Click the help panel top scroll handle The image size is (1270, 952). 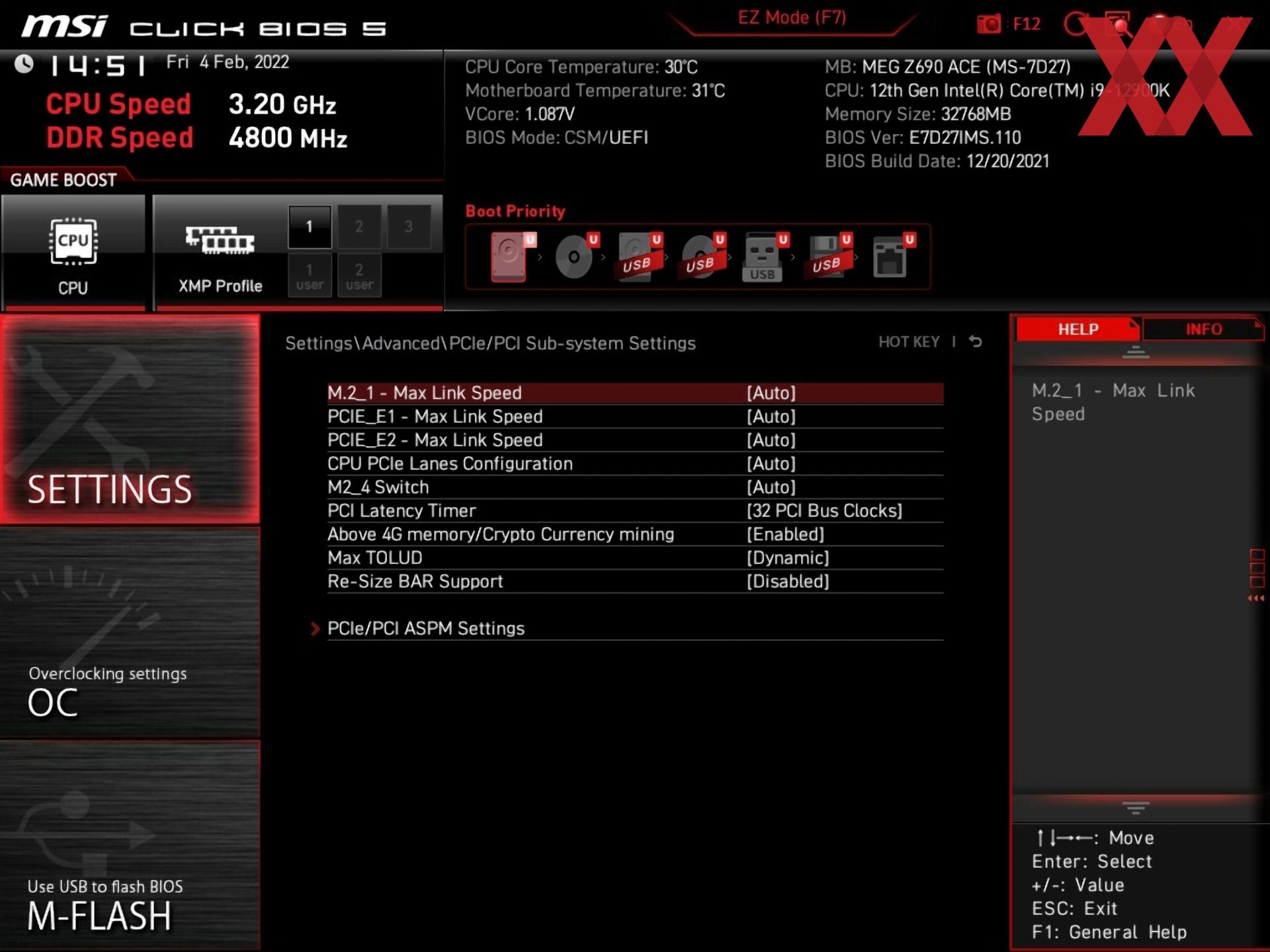click(1136, 352)
